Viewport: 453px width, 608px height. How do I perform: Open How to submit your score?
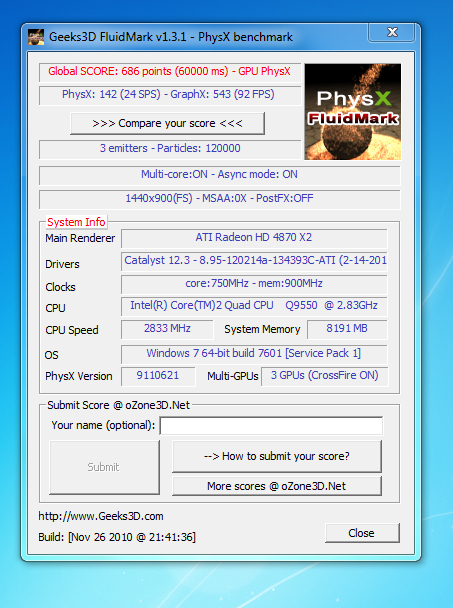[x=277, y=456]
